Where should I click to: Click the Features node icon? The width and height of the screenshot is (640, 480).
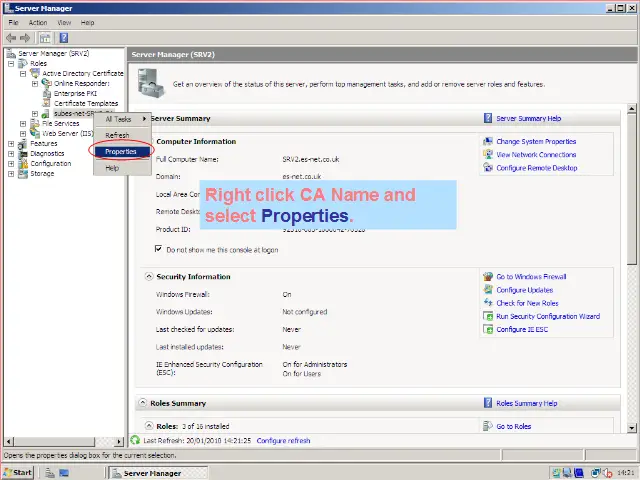[23, 144]
